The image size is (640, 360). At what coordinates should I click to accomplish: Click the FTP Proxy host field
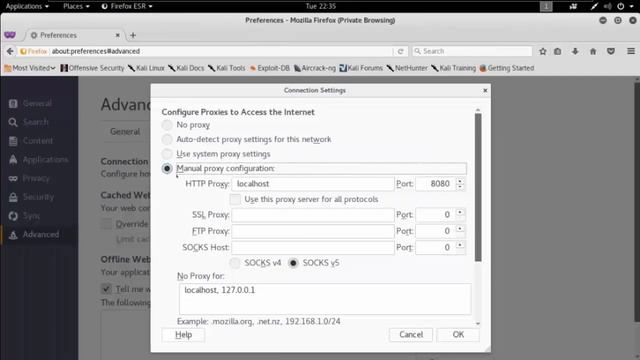(313, 231)
